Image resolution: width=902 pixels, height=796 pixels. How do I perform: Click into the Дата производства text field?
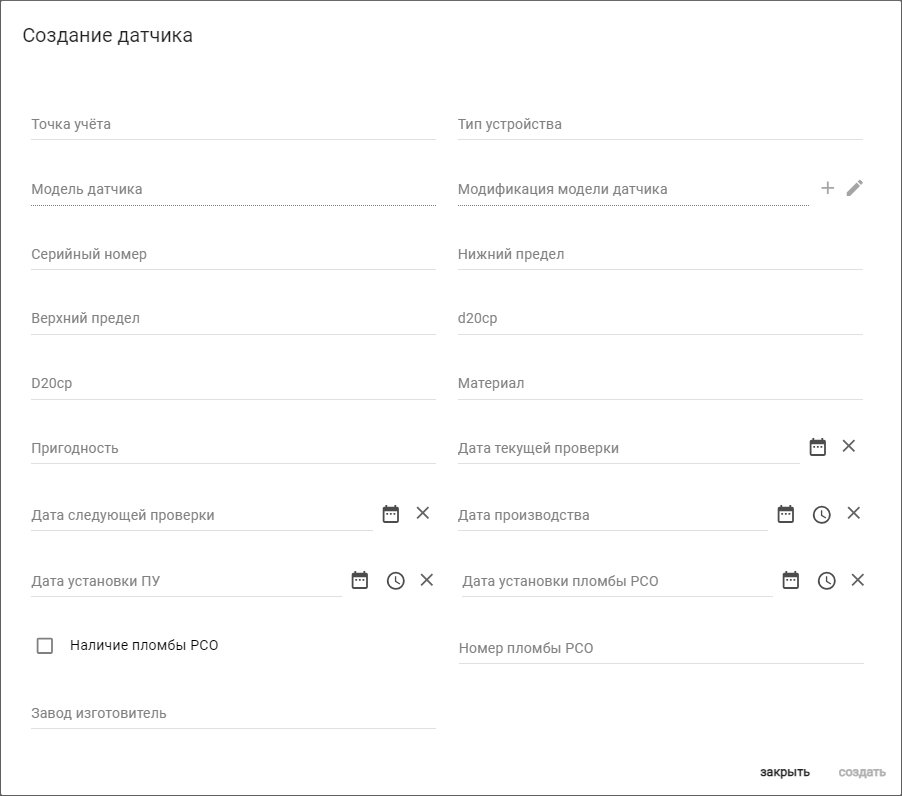[x=612, y=515]
